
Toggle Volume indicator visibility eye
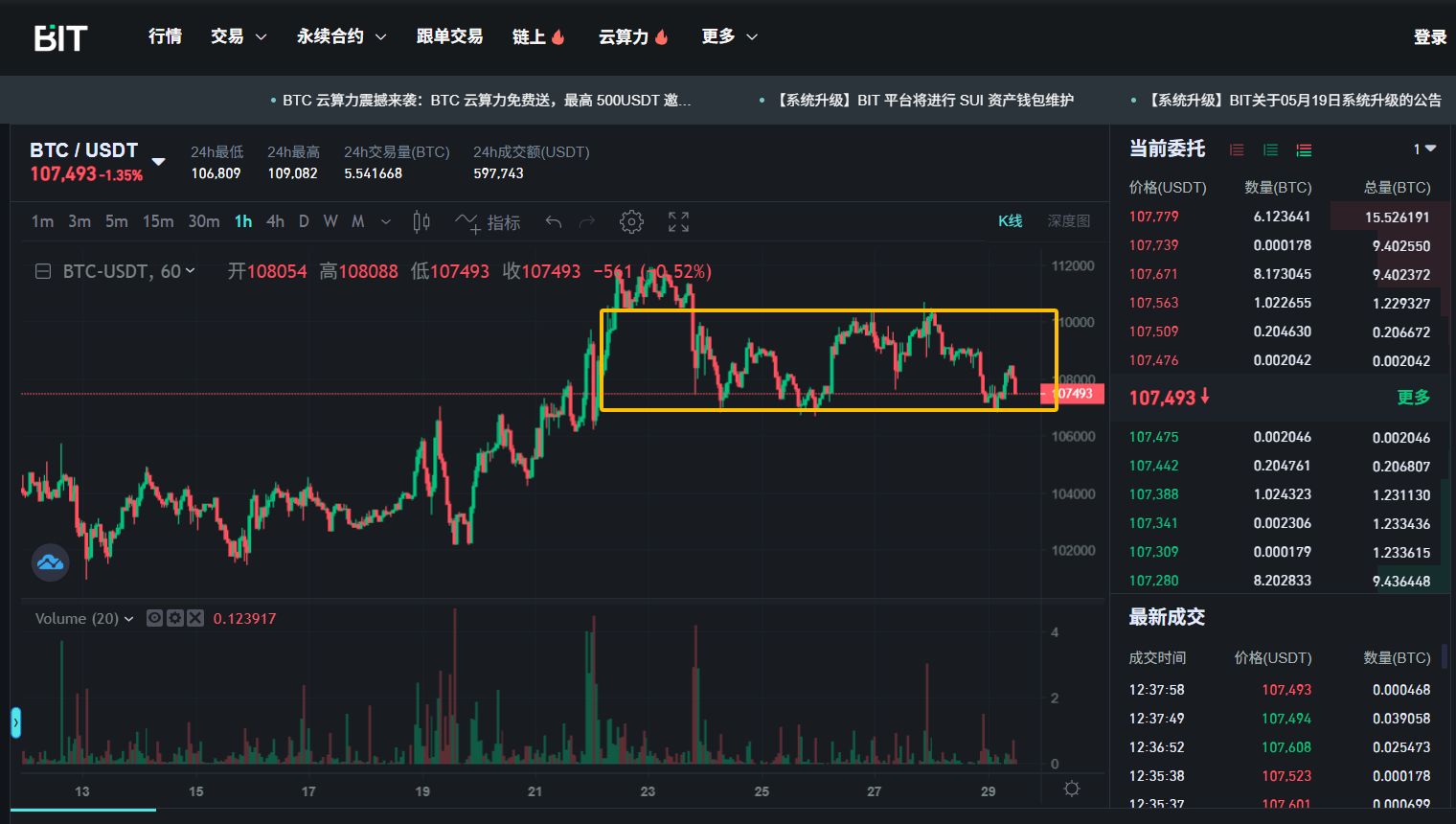point(154,618)
